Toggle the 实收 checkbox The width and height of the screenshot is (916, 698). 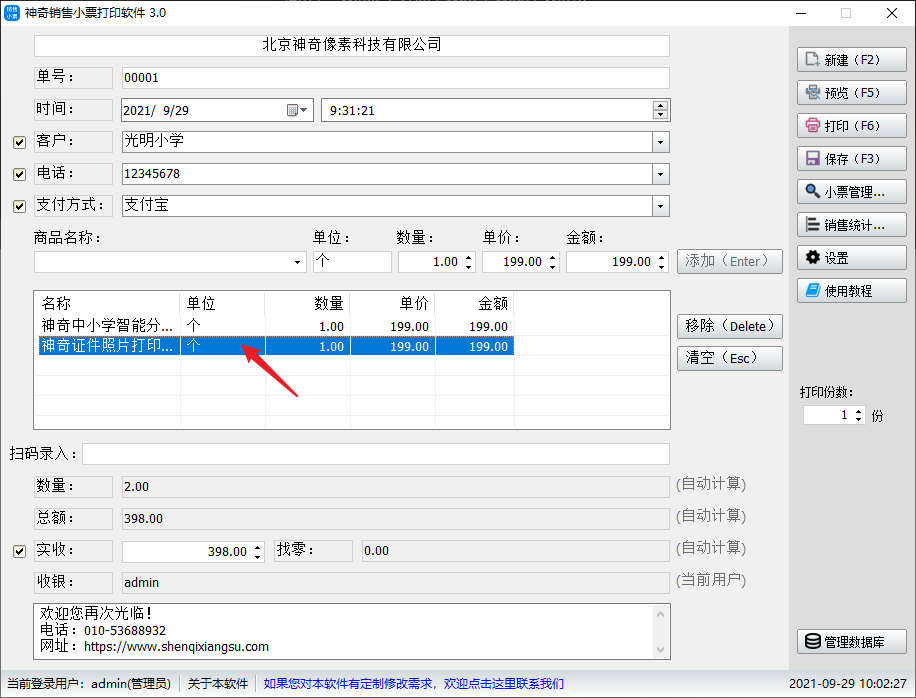[x=19, y=551]
